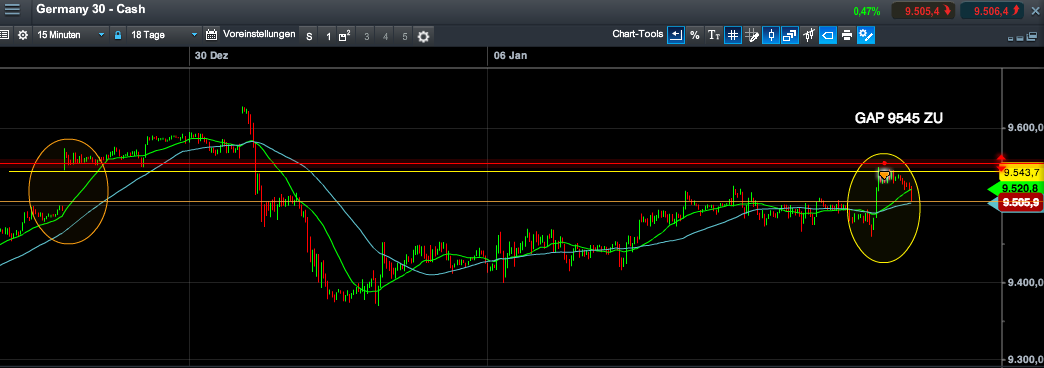
Task: Click the sell price 9.505,4 button
Action: point(923,11)
